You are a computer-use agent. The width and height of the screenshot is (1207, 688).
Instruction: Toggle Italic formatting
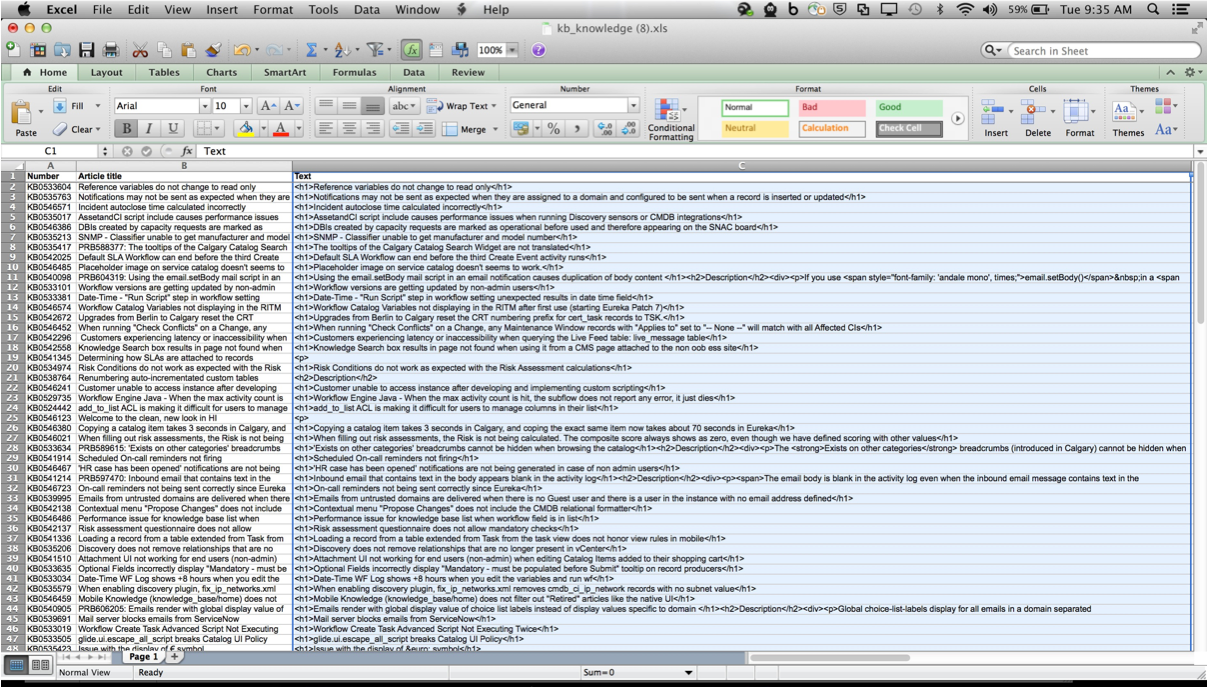click(149, 129)
